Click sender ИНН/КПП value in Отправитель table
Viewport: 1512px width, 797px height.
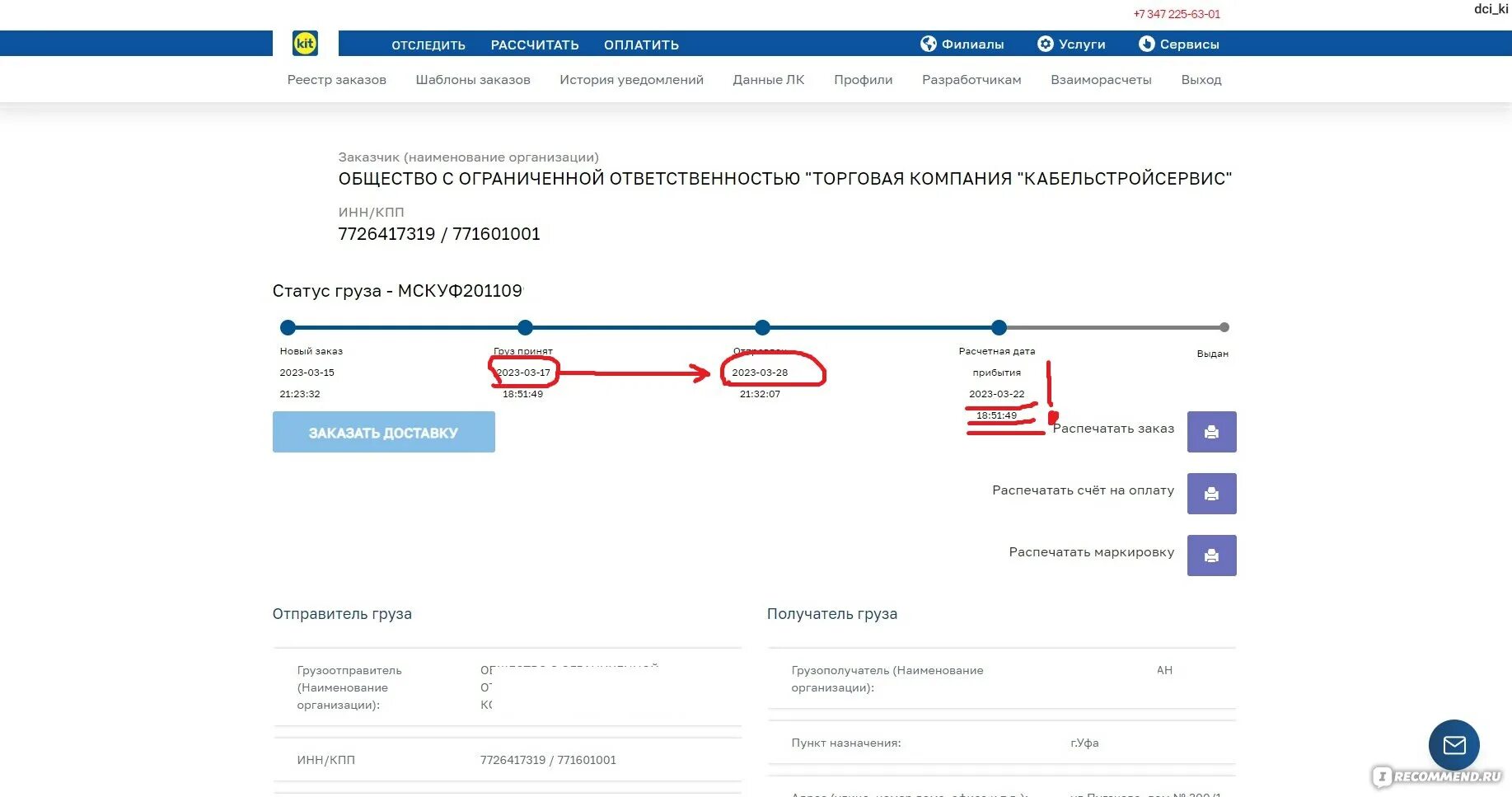pyautogui.click(x=548, y=760)
